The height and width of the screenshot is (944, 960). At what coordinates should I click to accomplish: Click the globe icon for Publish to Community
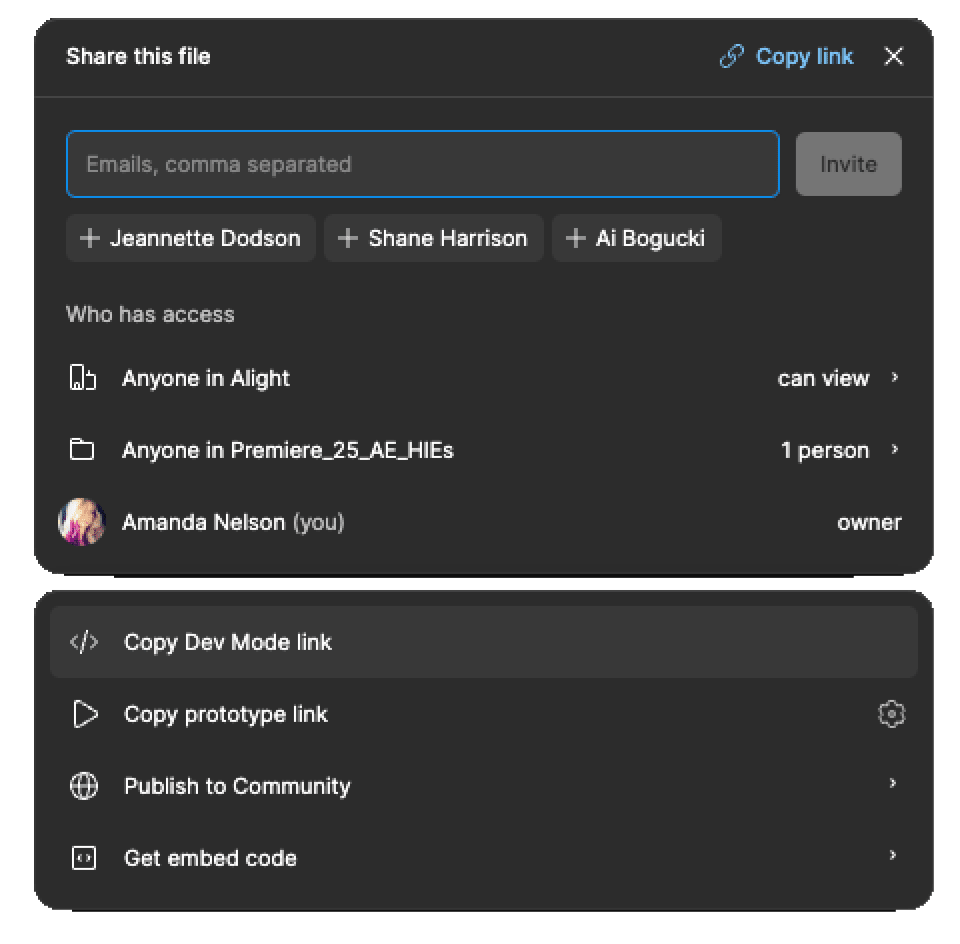pos(84,786)
